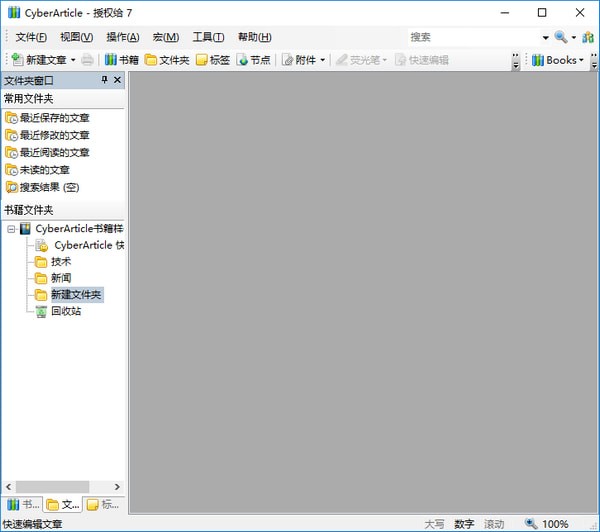The height and width of the screenshot is (532, 600).
Task: Click the search magnifier icon
Action: click(560, 37)
